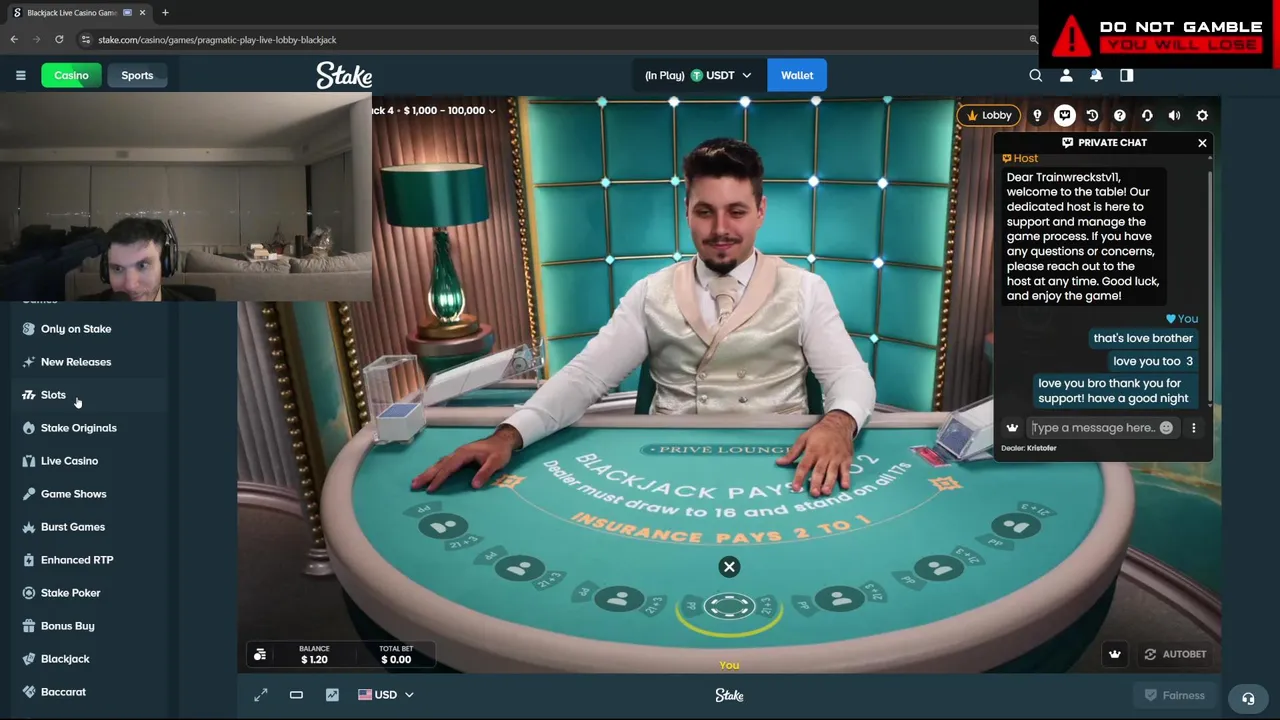
Task: Toggle theatre mode rectangle icon
Action: [x=296, y=695]
